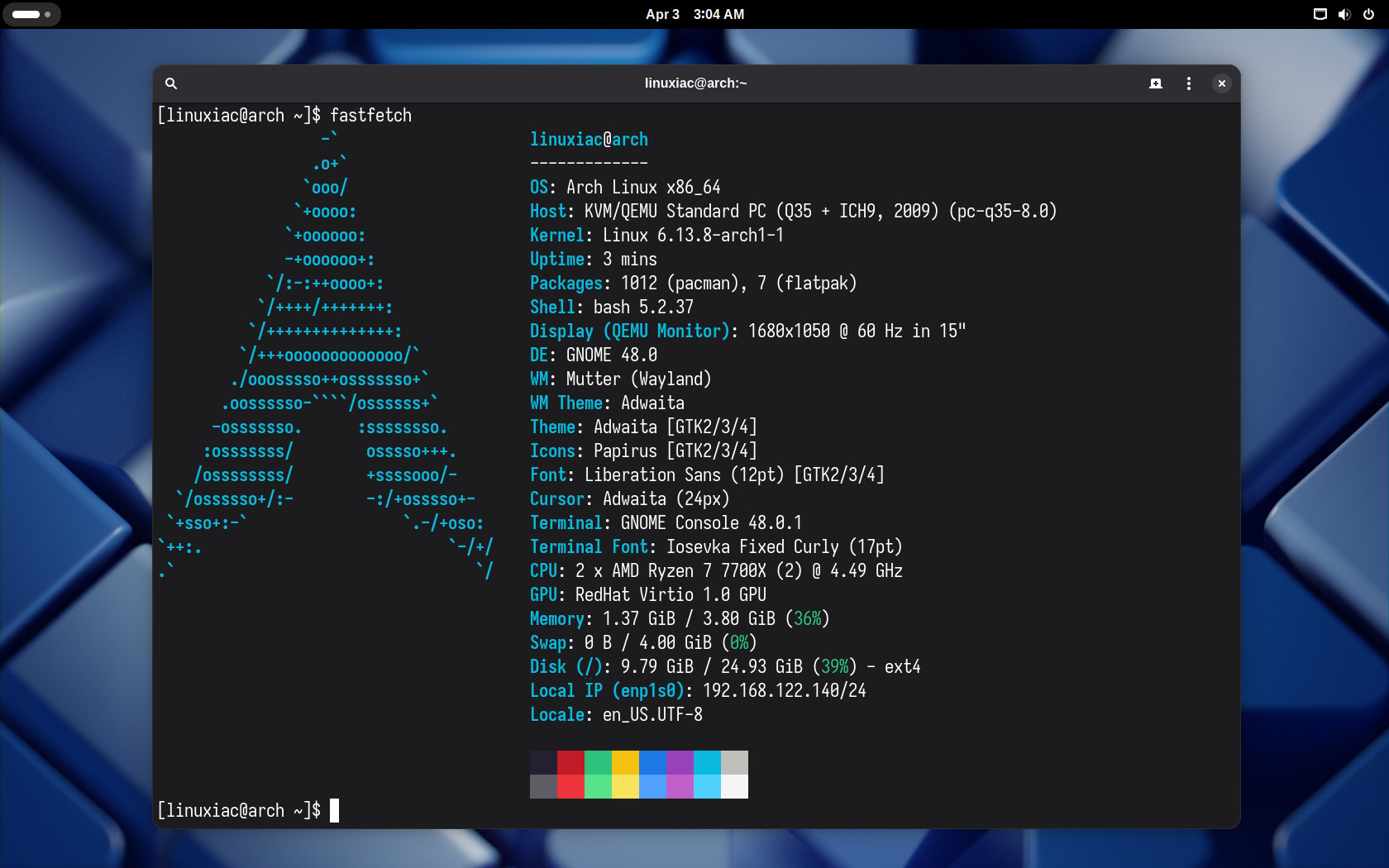Click the volume speaker icon in top bar
Viewport: 1389px width, 868px height.
(x=1344, y=14)
